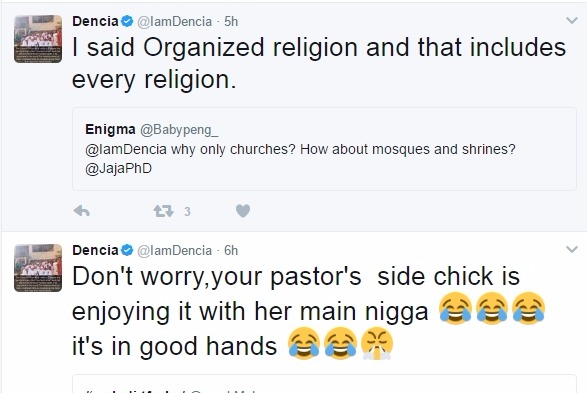The width and height of the screenshot is (587, 393).
Task: Click @IamDencia mention inside quoted tweet text
Action: (126, 149)
